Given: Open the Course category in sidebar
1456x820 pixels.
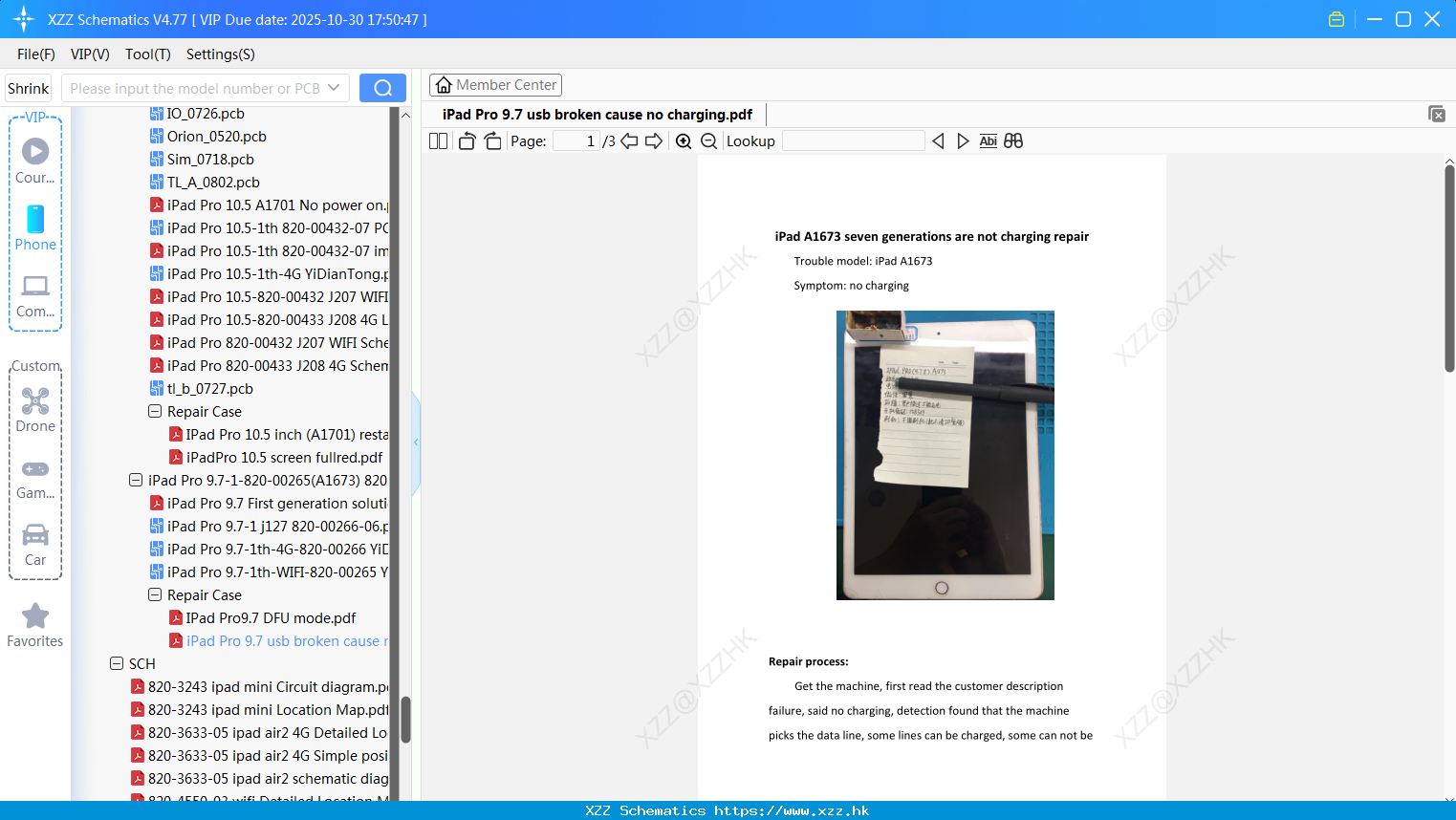Looking at the screenshot, I should coord(35,162).
